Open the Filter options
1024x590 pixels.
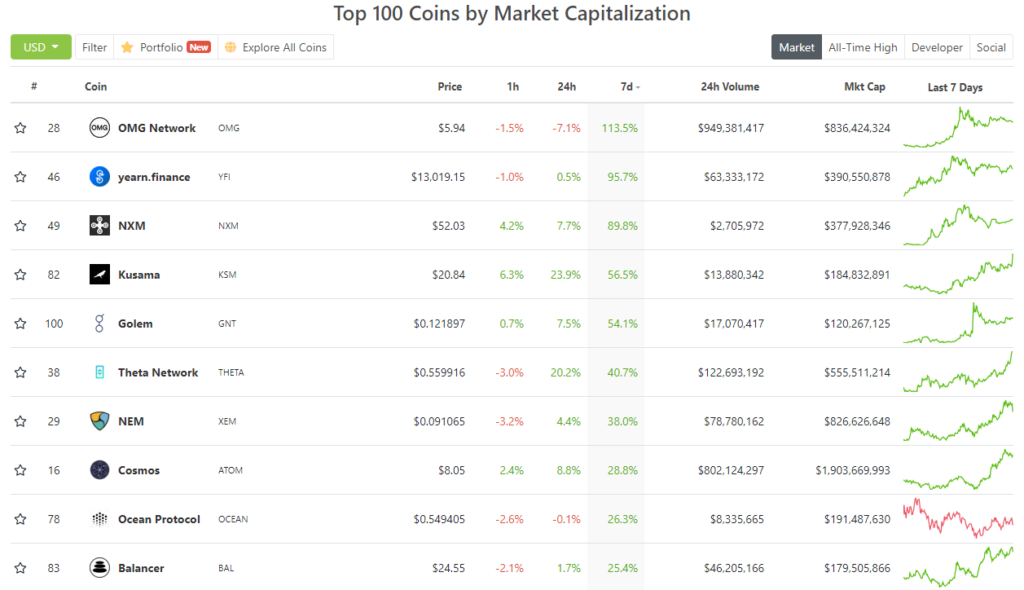94,47
